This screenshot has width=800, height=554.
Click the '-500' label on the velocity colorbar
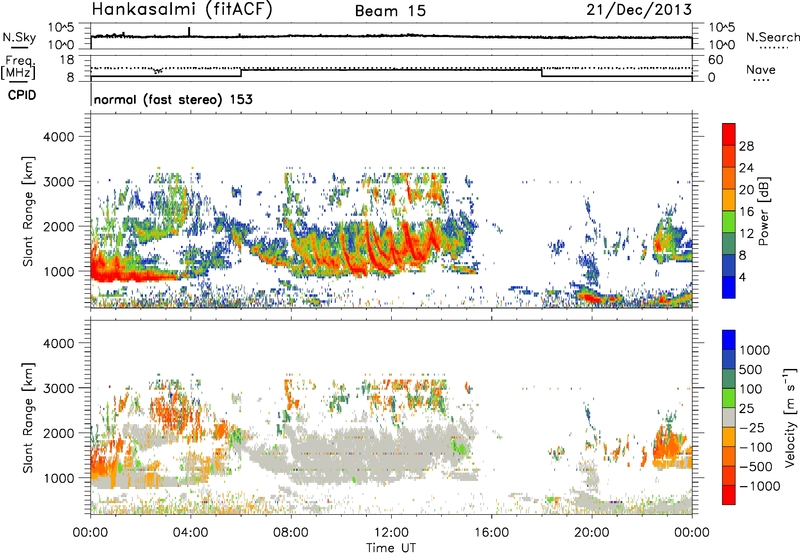tap(756, 467)
